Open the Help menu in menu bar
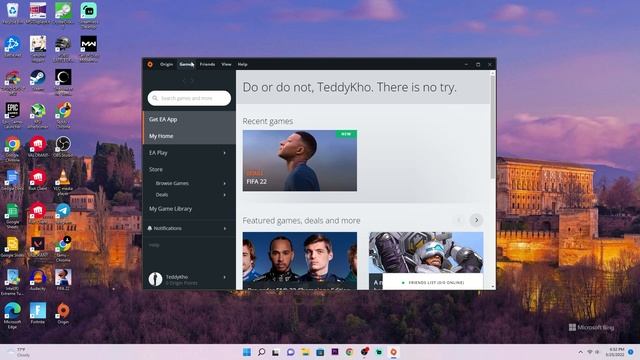The height and width of the screenshot is (360, 640). (242, 64)
